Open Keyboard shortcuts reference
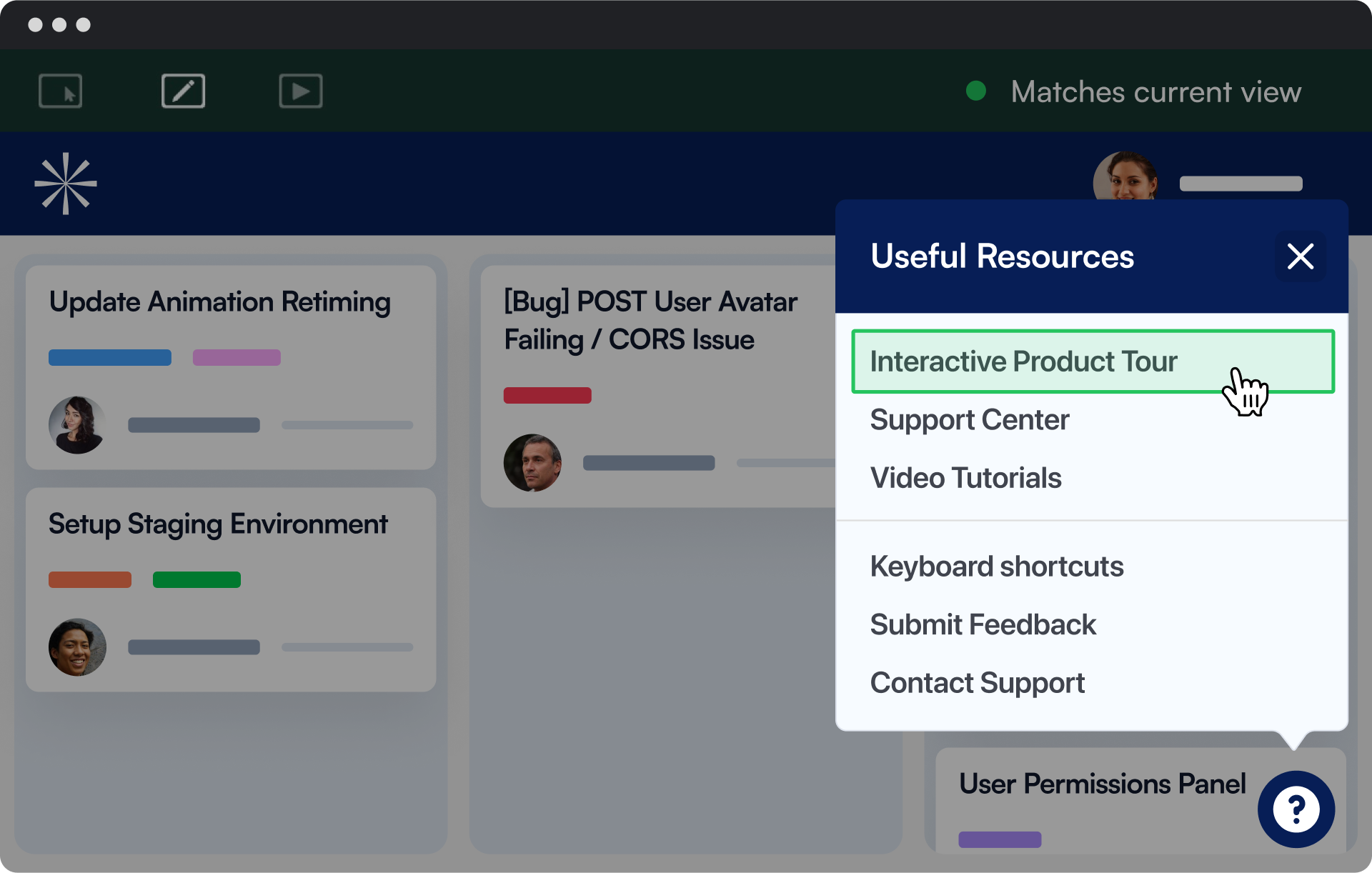This screenshot has width=1372, height=873. [x=996, y=567]
